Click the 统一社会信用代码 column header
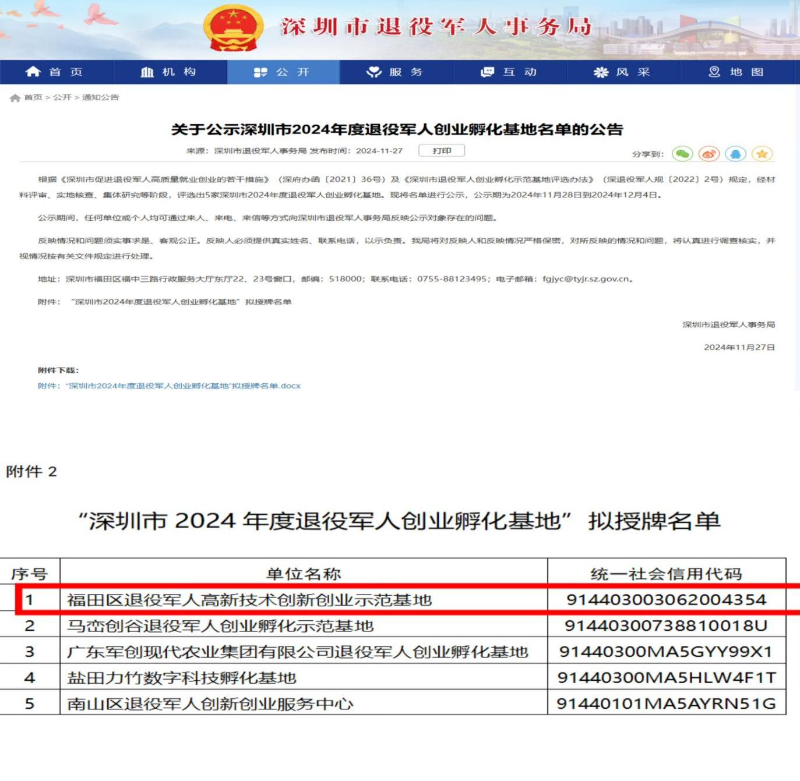Screen dimensions: 800x781 pos(666,574)
